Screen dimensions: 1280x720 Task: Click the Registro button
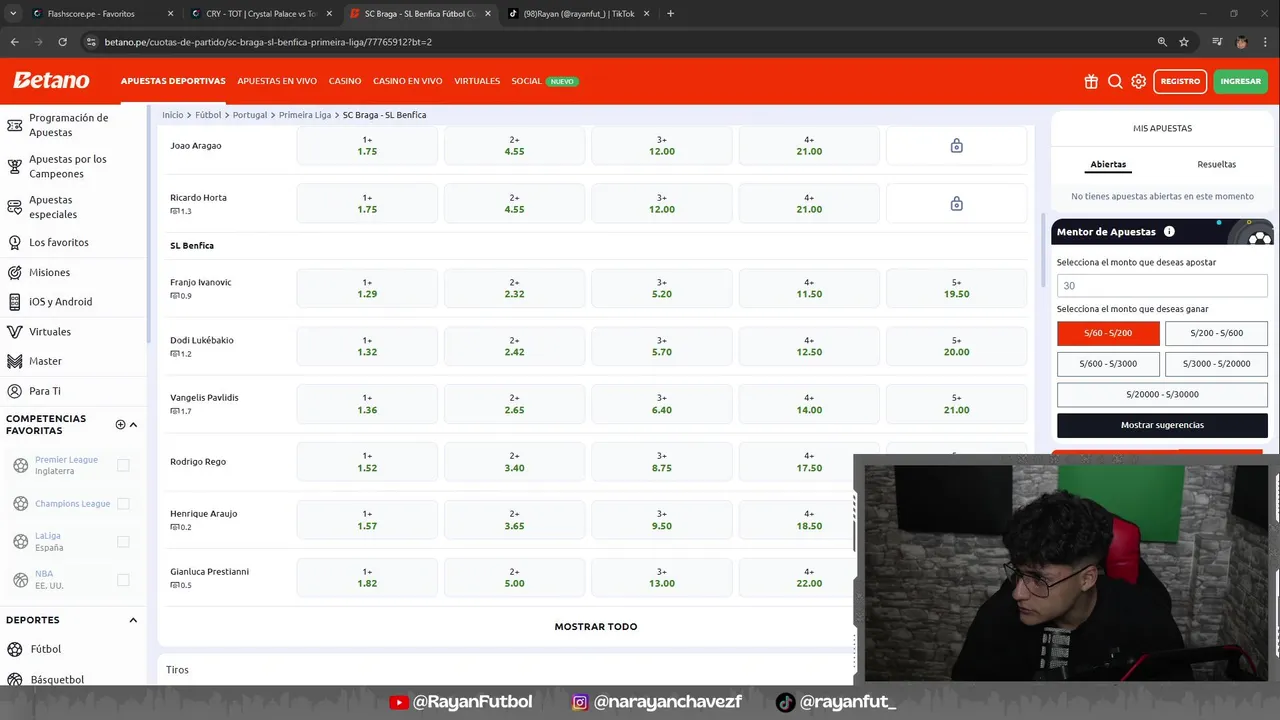coord(1180,81)
